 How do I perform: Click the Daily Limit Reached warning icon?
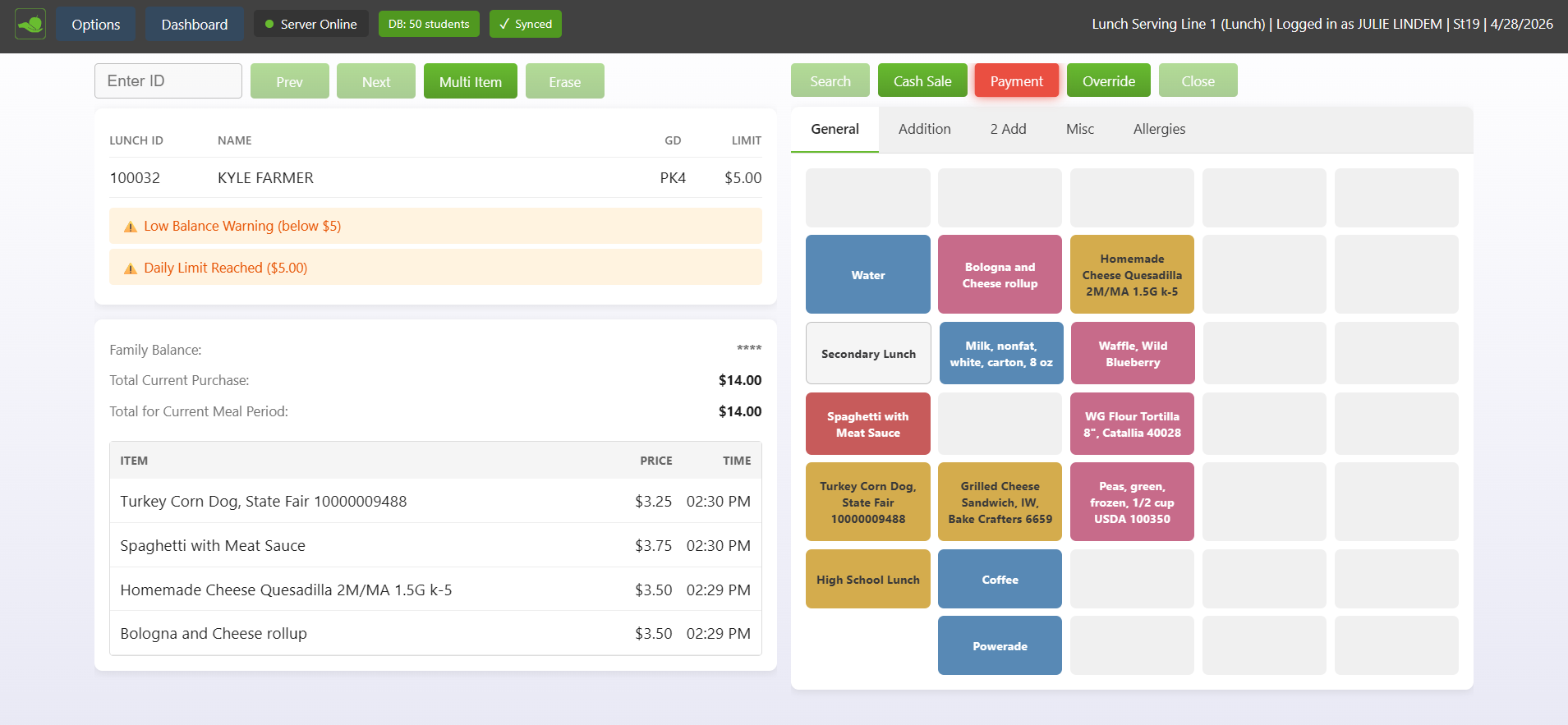pyautogui.click(x=130, y=268)
